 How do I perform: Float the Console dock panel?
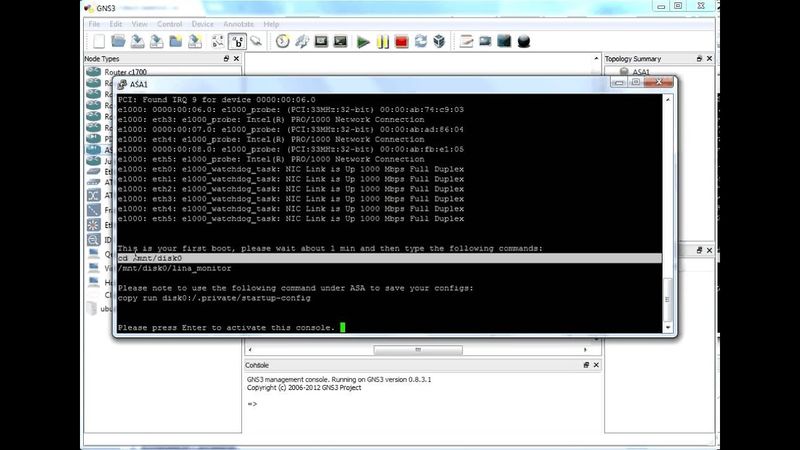pos(586,365)
